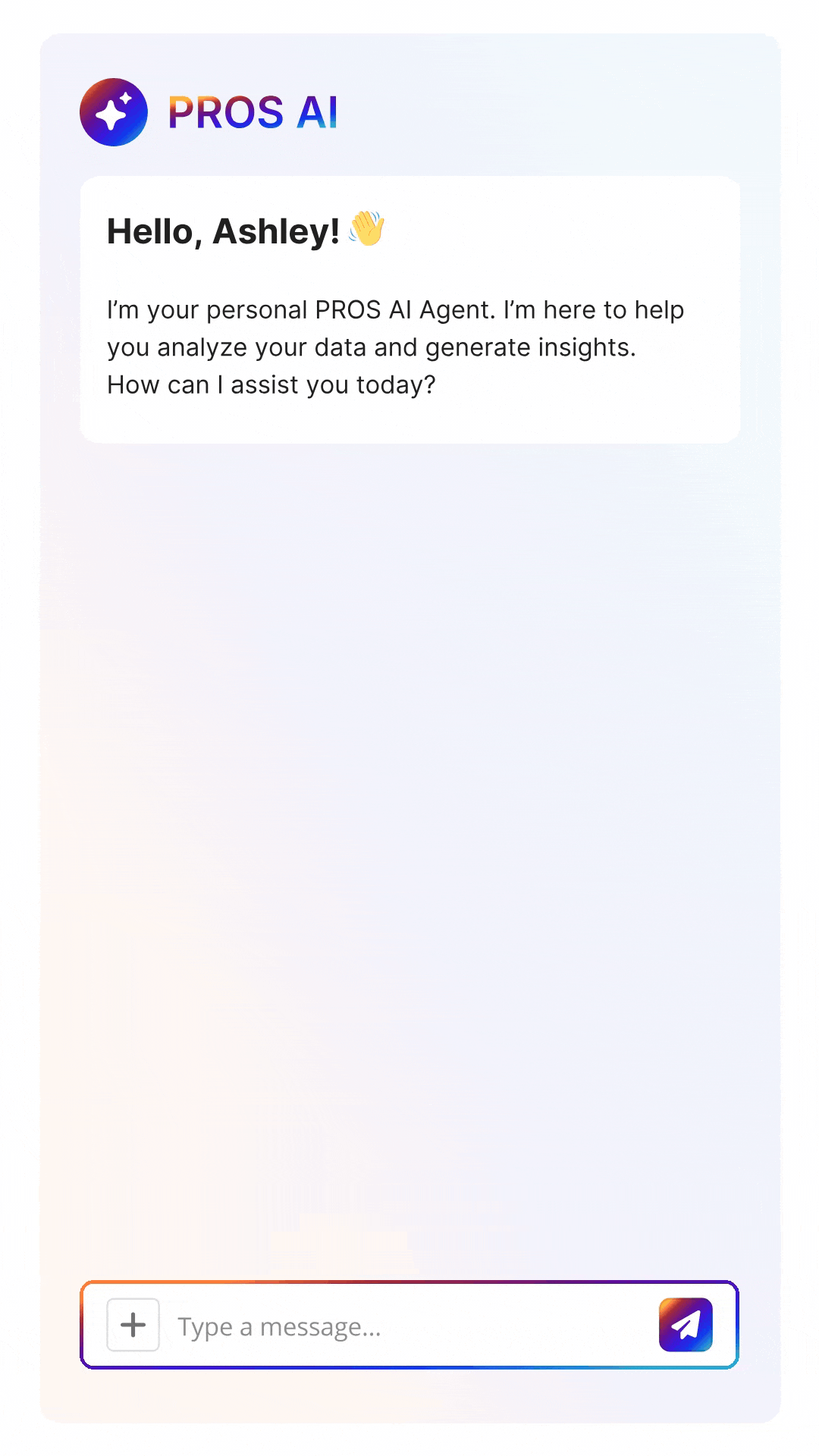This screenshot has width=819, height=1456.
Task: Click the How can I assist you today line
Action: click(x=271, y=385)
